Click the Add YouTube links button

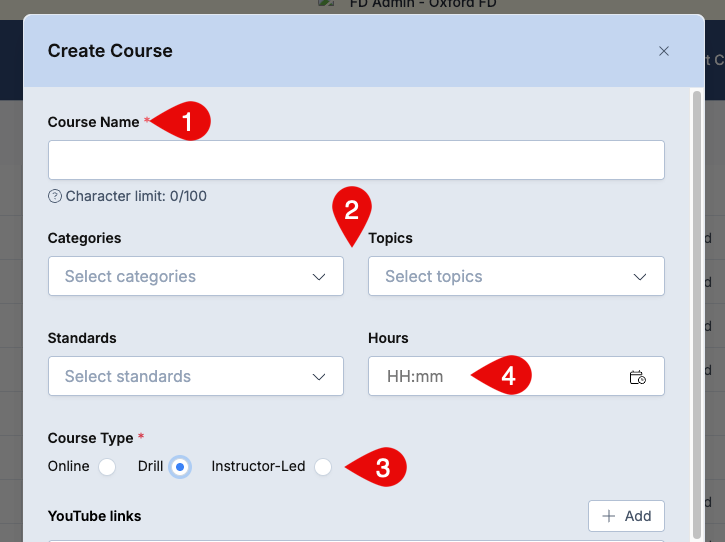626,516
